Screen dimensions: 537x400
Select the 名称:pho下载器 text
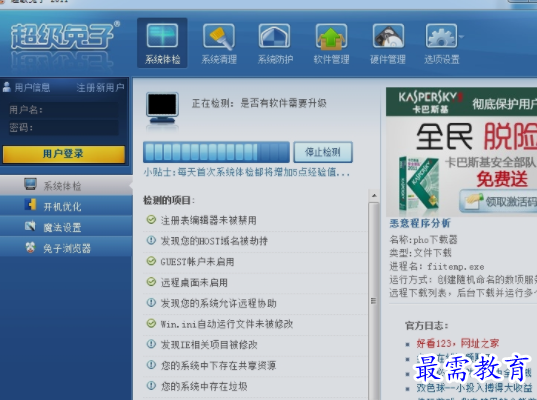click(423, 240)
